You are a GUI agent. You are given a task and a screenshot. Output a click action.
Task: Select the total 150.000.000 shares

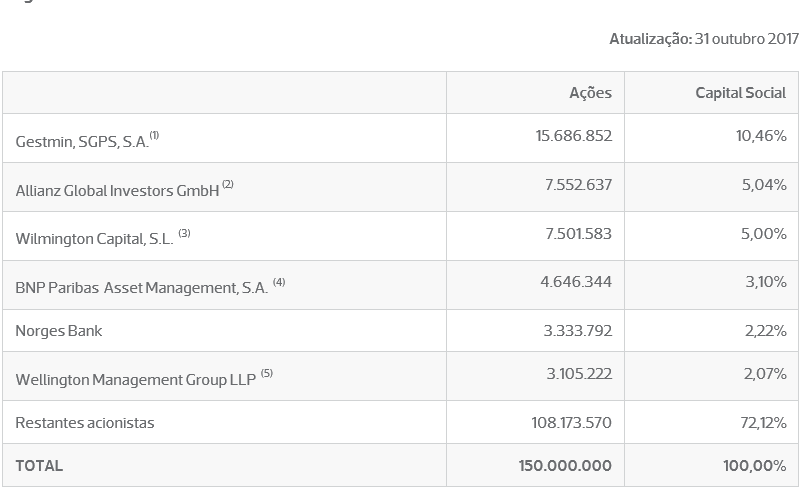click(x=565, y=466)
